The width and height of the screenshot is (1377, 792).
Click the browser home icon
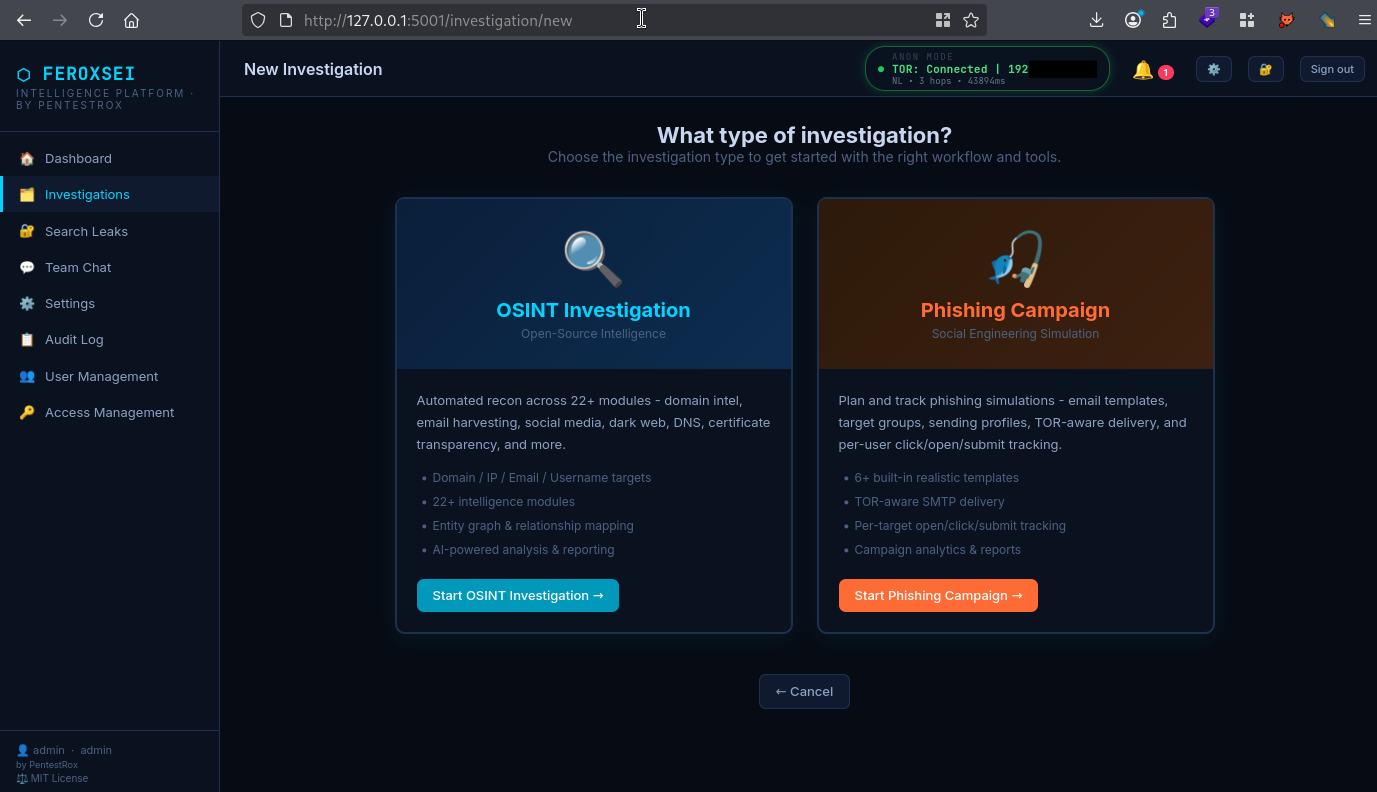[x=131, y=20]
